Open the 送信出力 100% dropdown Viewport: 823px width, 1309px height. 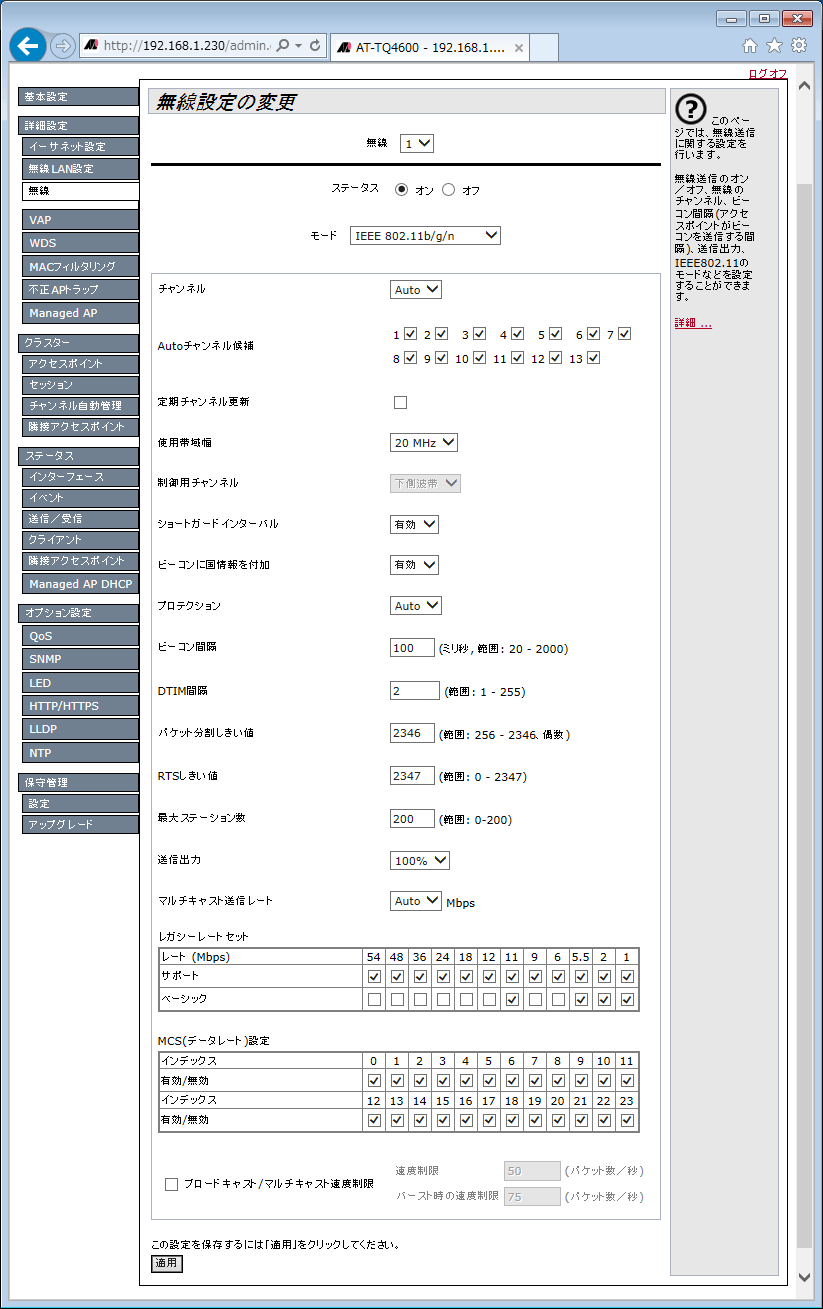(420, 860)
